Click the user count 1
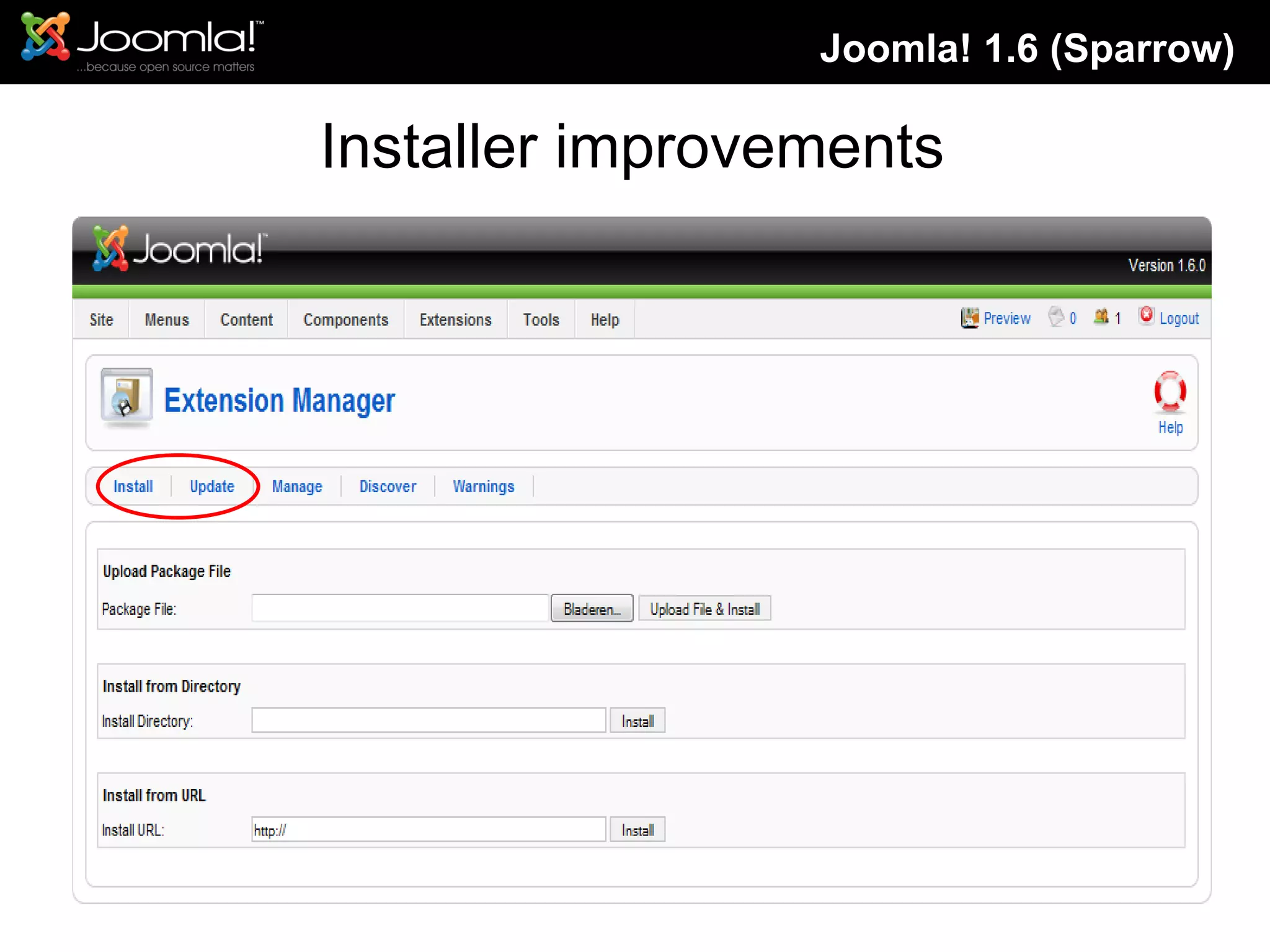Viewport: 1270px width, 952px height. [x=1117, y=319]
